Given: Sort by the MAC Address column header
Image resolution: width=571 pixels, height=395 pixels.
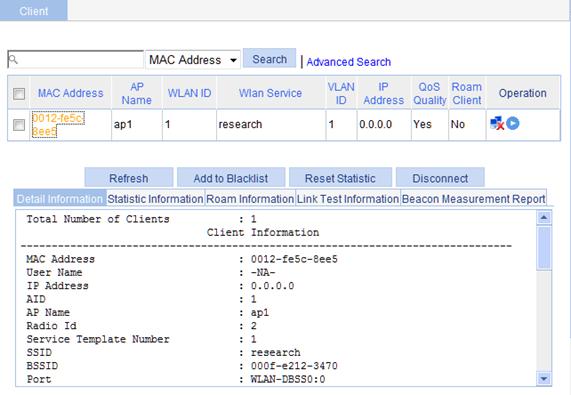Looking at the screenshot, I should (71, 93).
